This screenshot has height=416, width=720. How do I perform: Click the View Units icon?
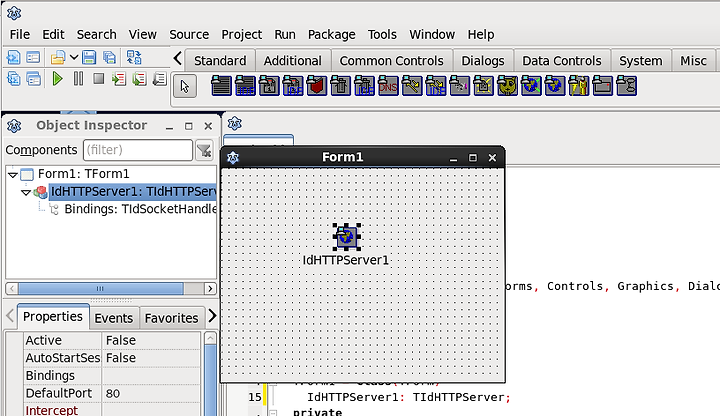coord(14,79)
